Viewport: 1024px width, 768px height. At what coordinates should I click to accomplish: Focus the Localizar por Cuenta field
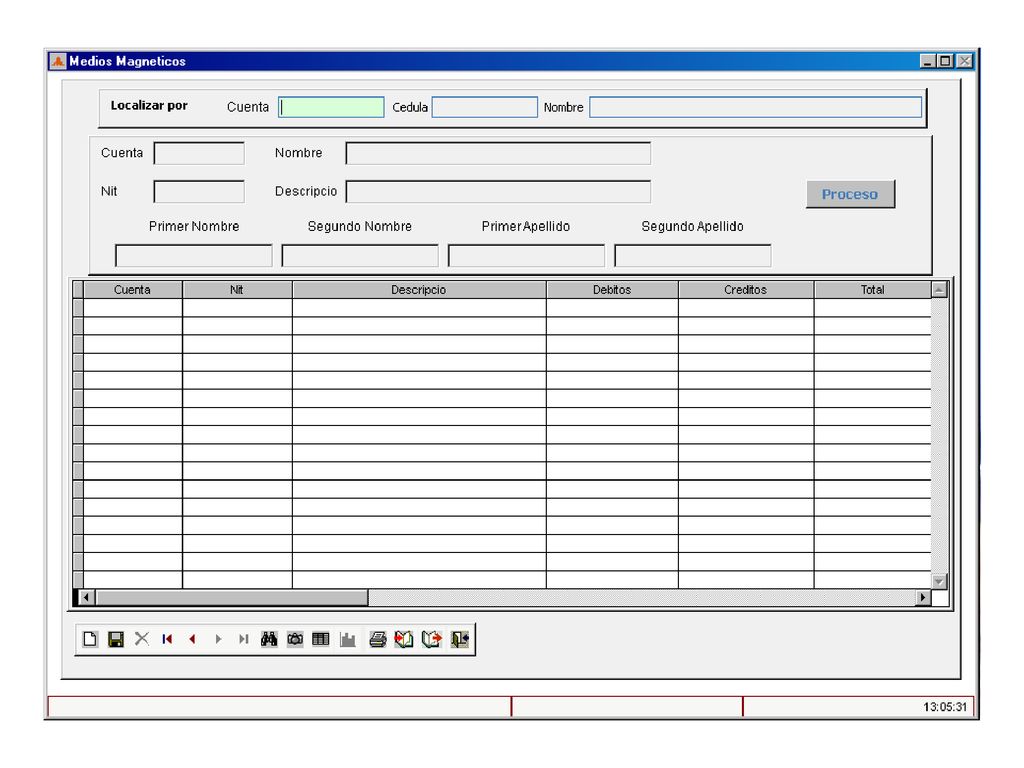[x=331, y=107]
